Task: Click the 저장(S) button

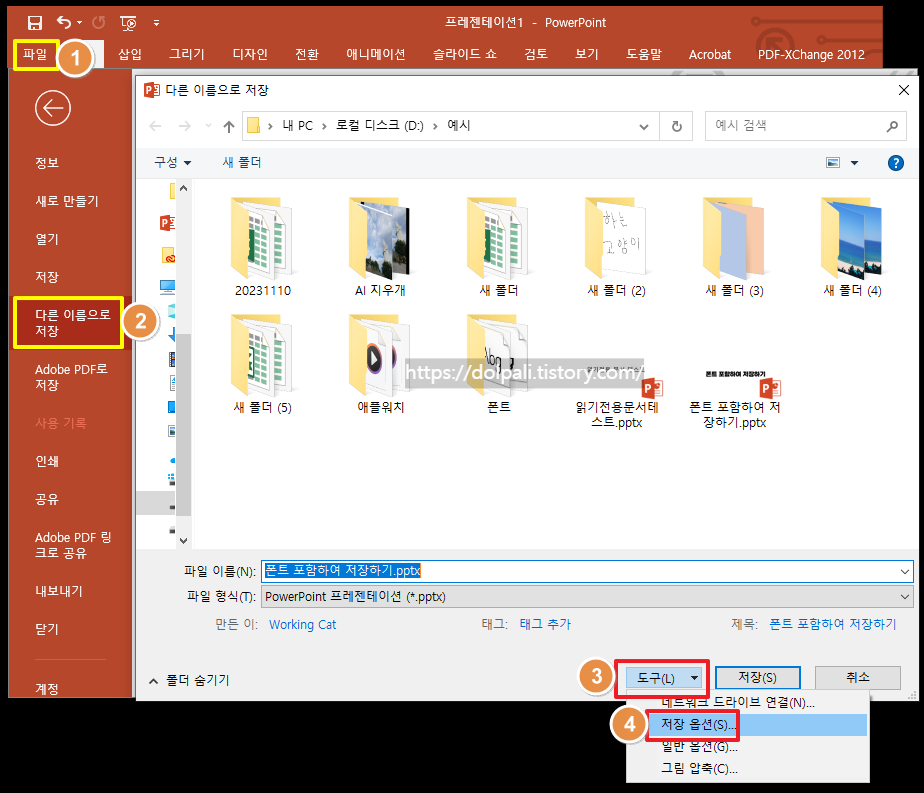Action: 758,678
